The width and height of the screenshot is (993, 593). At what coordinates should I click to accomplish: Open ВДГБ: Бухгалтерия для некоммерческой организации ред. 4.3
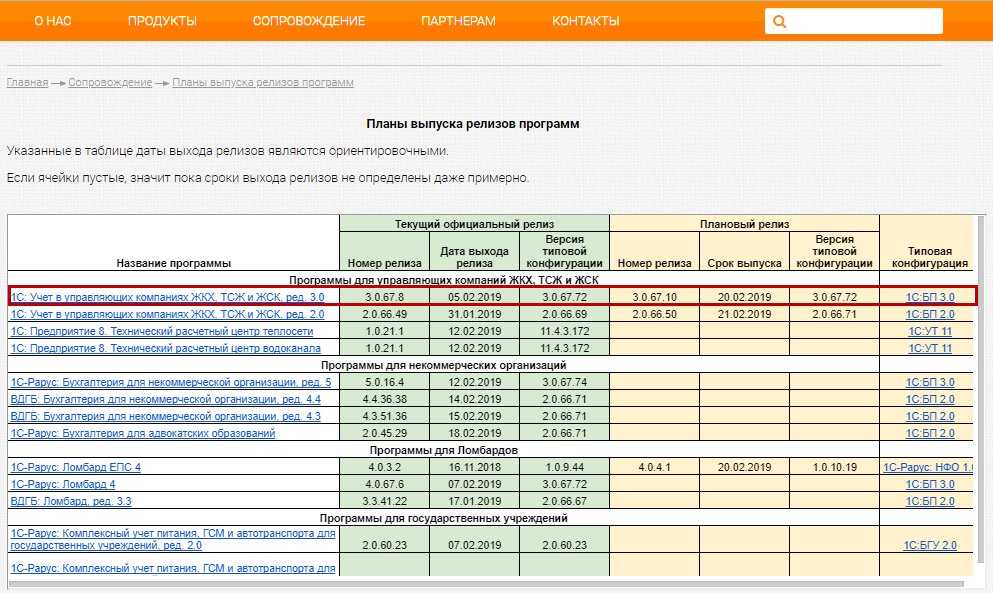(x=166, y=417)
